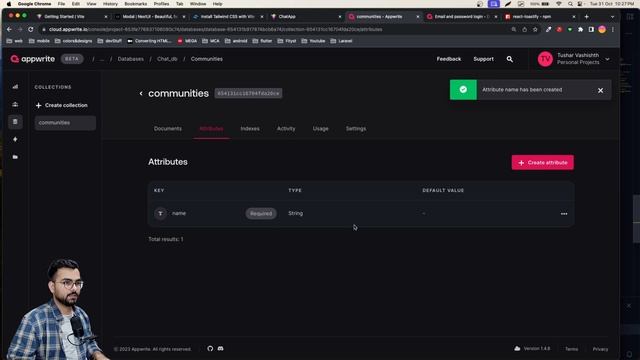
Task: Go to Databases in the breadcrumb
Action: click(131, 59)
